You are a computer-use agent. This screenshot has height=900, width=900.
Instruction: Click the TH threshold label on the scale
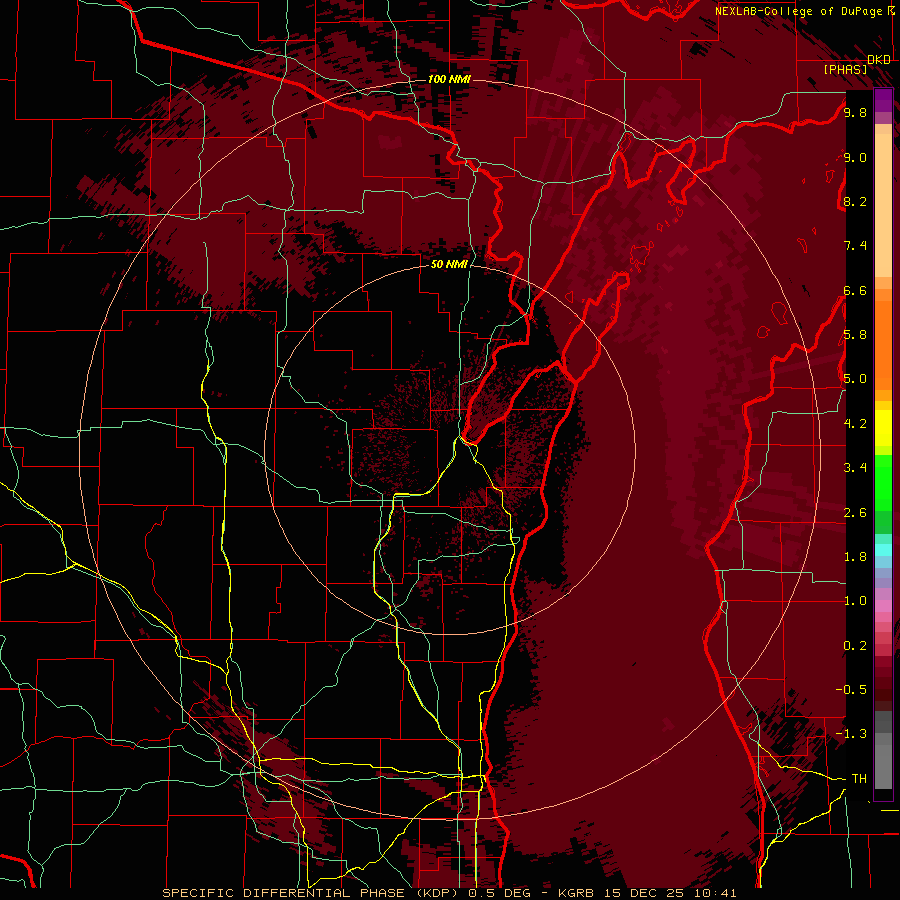859,778
